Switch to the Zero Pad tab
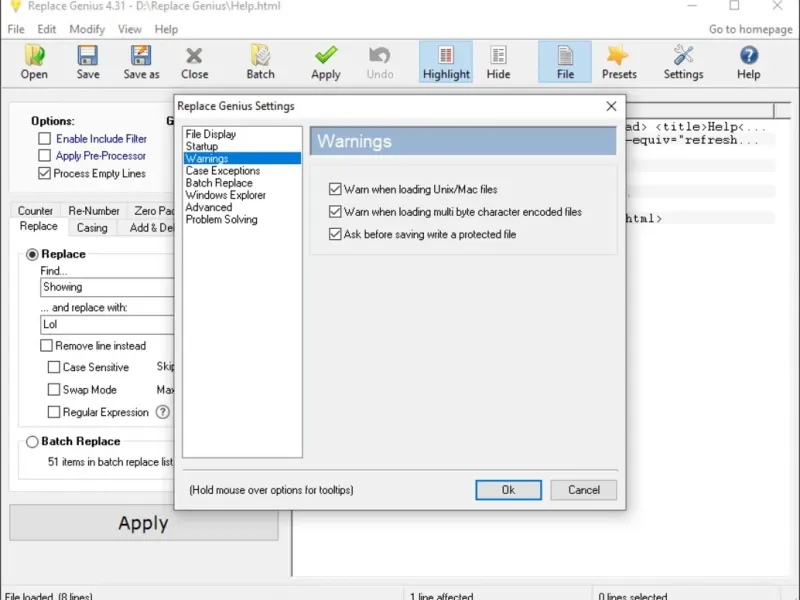Screen dimensions: 800x600 pos(152,211)
